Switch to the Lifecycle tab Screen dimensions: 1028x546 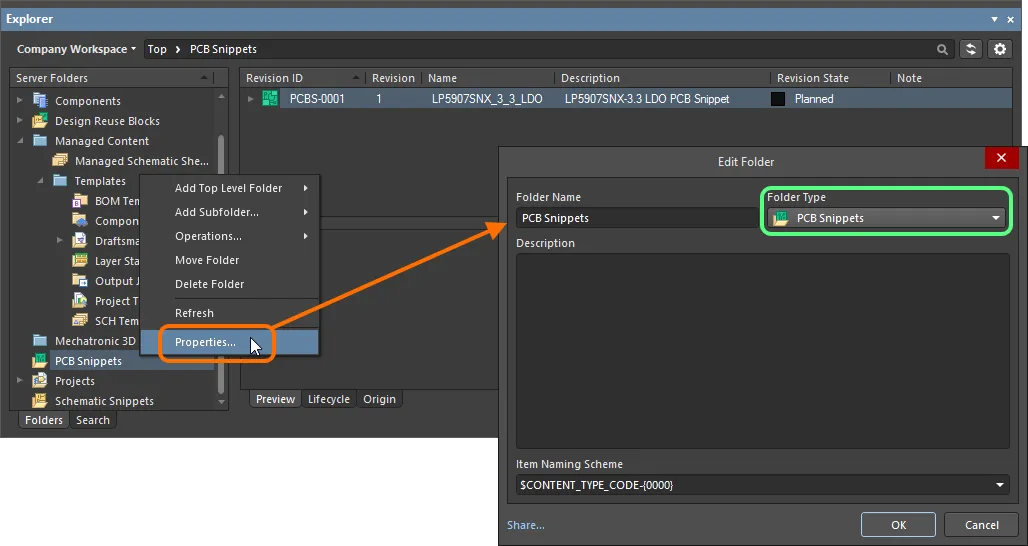coord(328,399)
